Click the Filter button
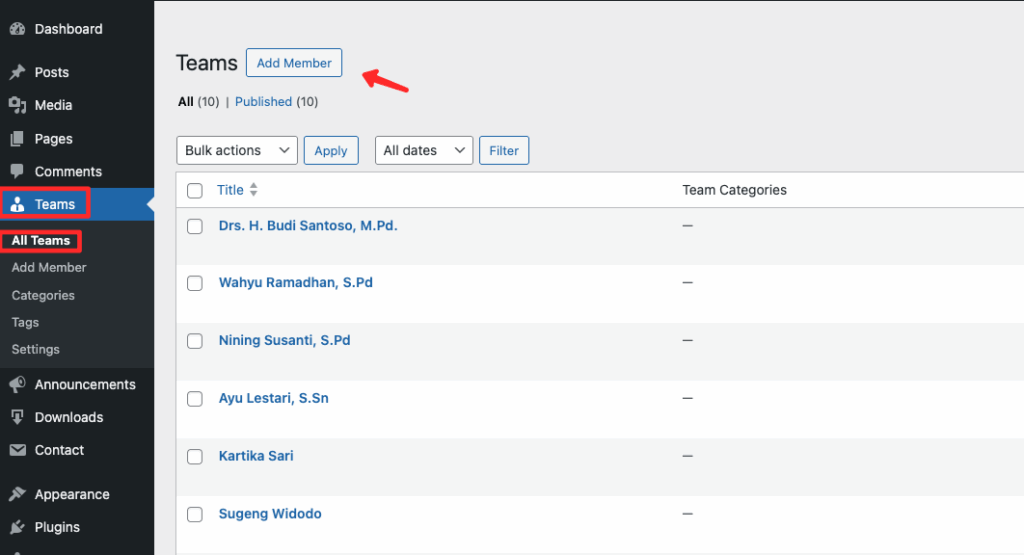Screen dimensions: 1024x555 [504, 150]
